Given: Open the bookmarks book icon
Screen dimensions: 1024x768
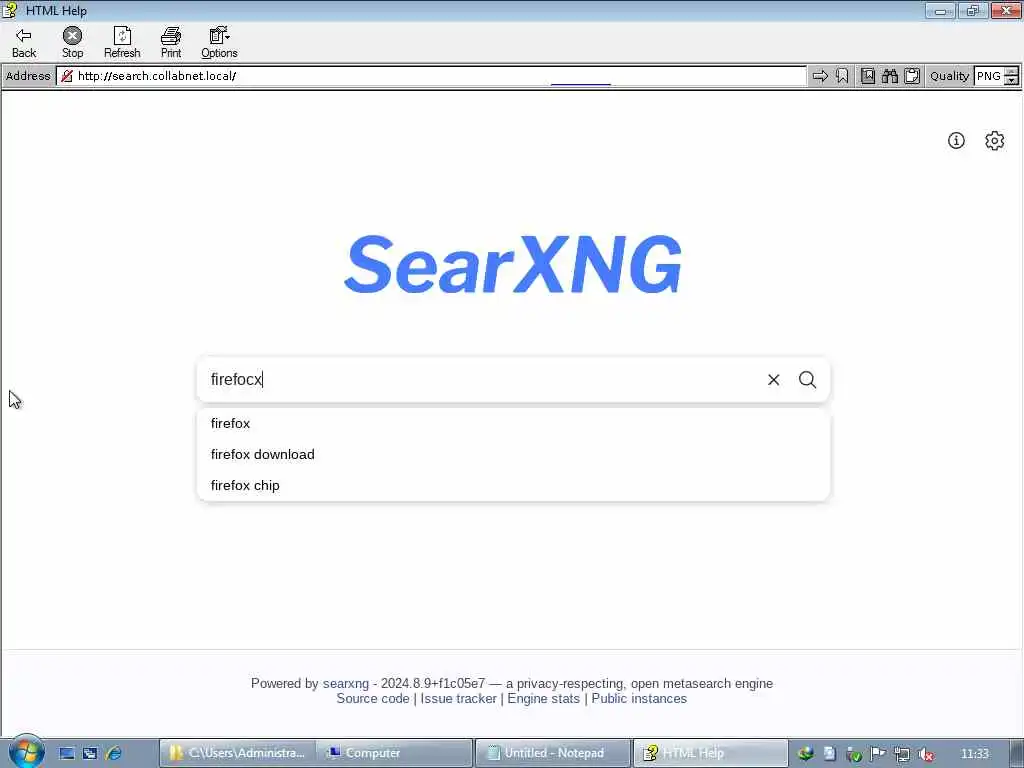Looking at the screenshot, I should 868,76.
